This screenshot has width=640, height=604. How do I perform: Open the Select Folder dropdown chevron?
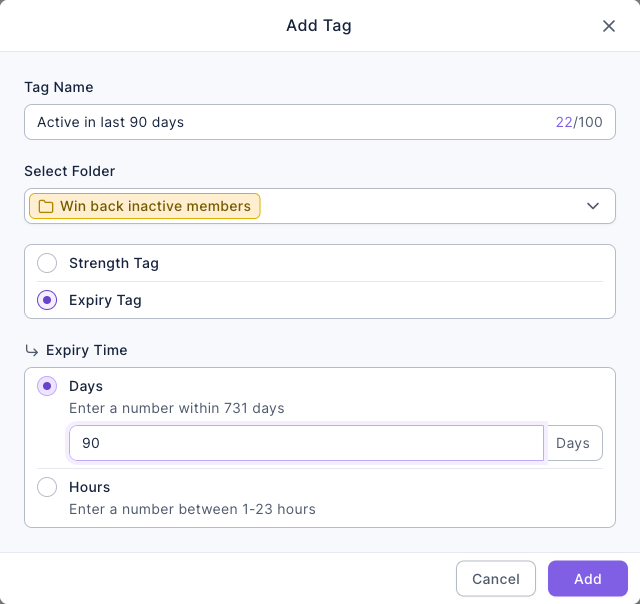tap(593, 206)
